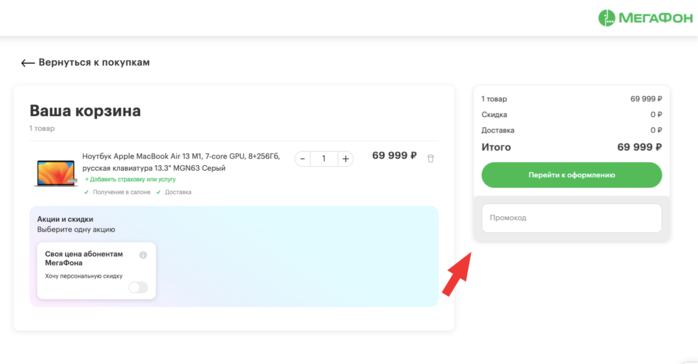Open the Ноутбук Apple MacBook Air product title
Screen dimensions: 698x364
pyautogui.click(x=181, y=162)
